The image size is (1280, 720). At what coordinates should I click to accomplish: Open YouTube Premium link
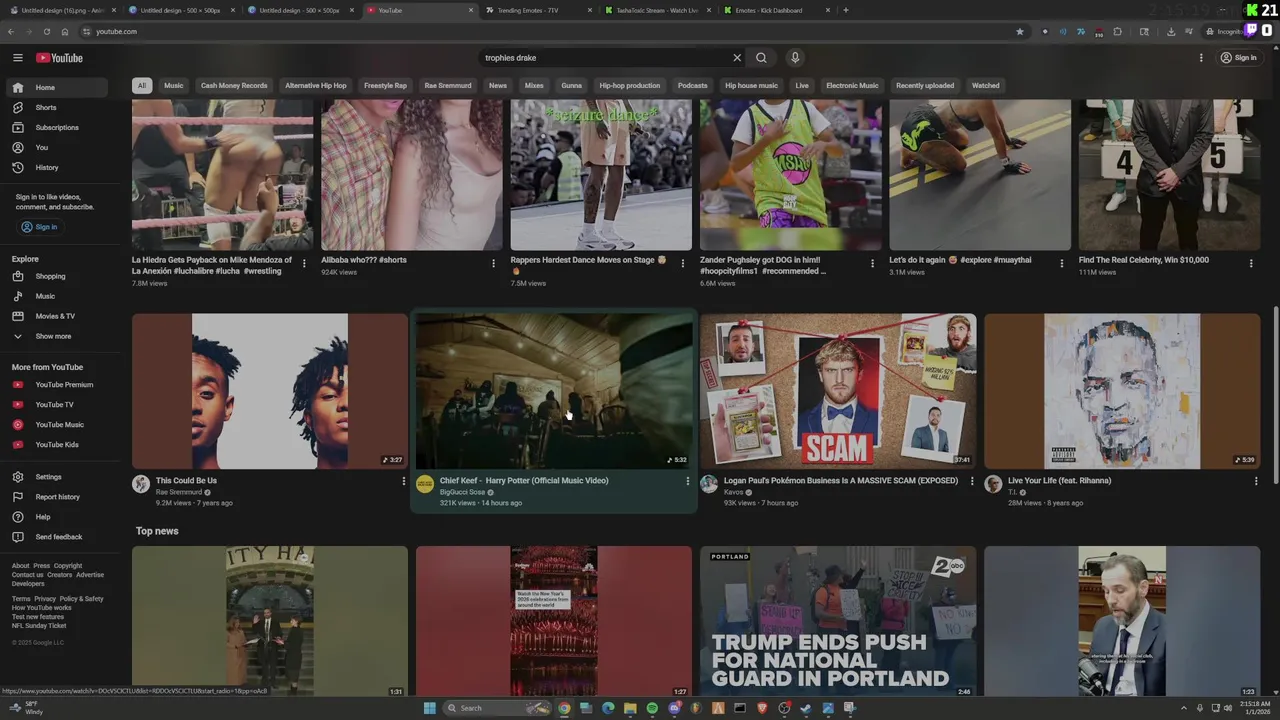[x=59, y=385]
